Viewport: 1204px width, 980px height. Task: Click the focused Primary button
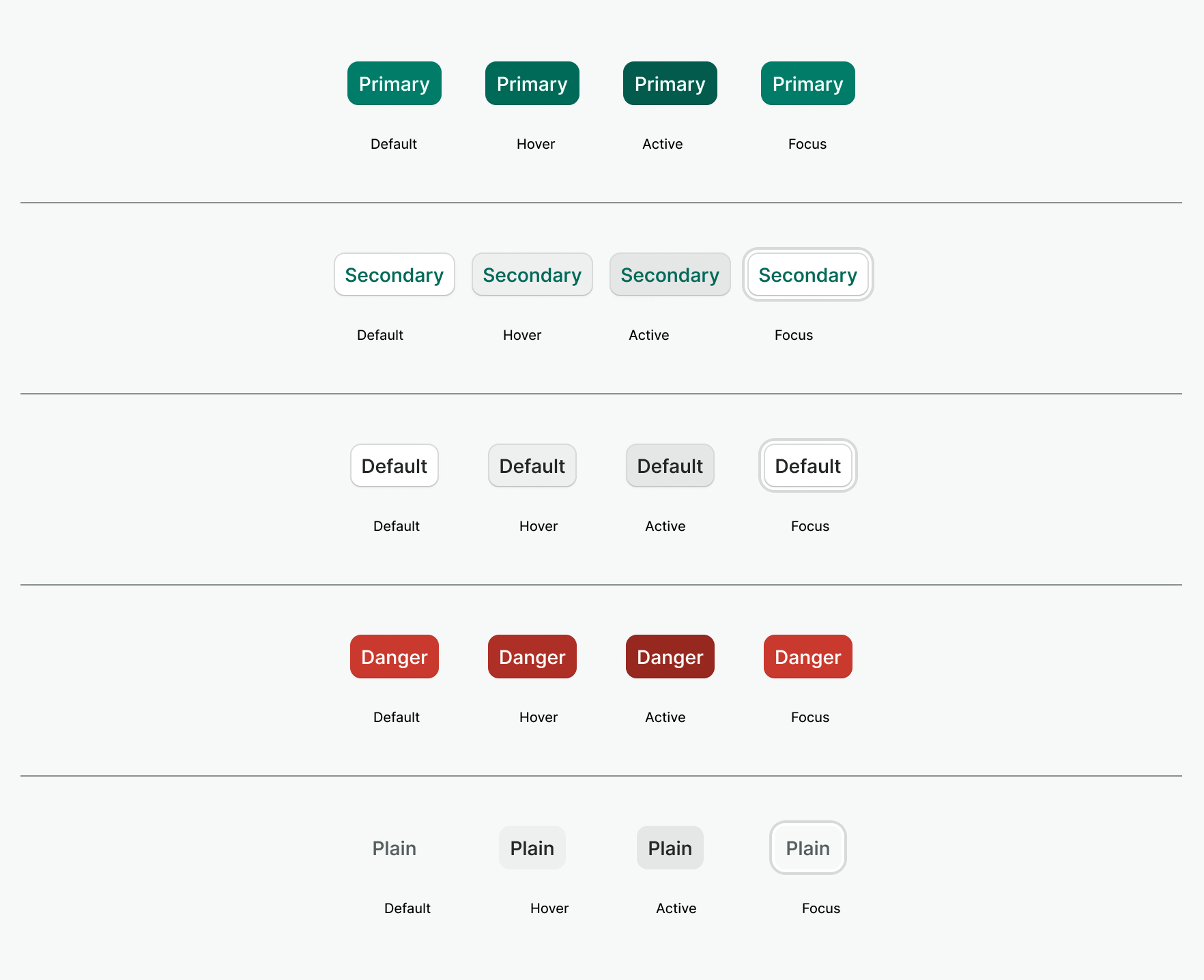(x=807, y=83)
